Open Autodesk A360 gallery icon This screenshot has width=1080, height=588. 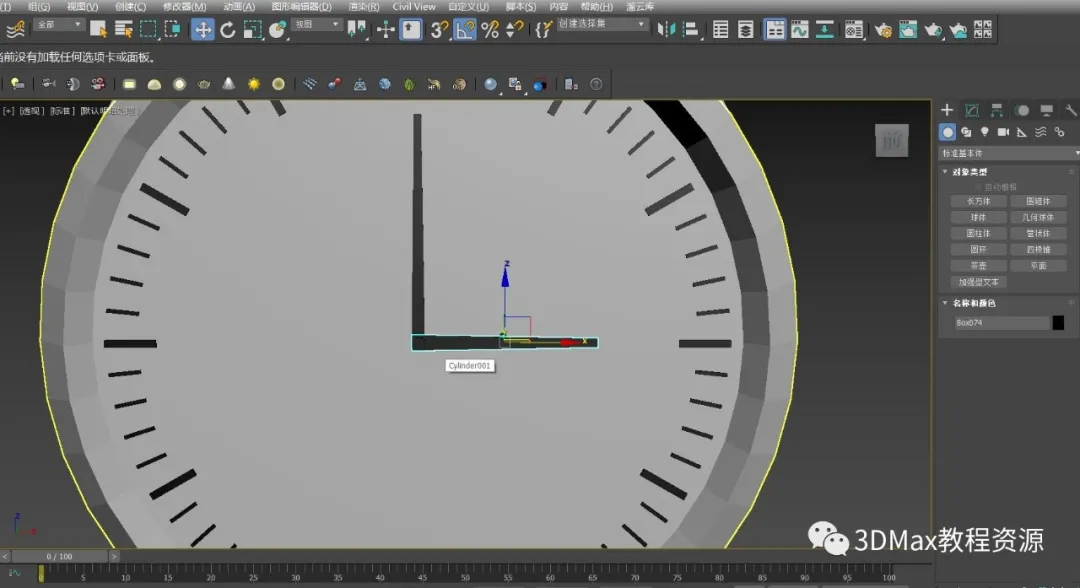(x=983, y=30)
